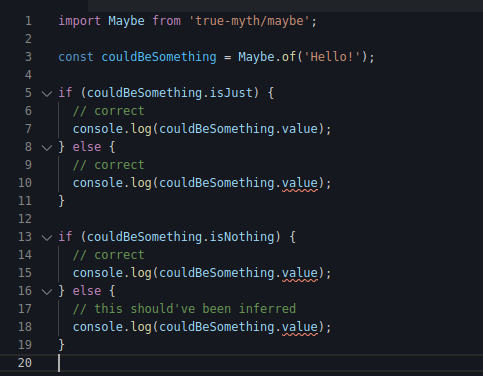Click isNothing in the line 13 condition
Image resolution: width=483 pixels, height=376 pixels.
[x=242, y=237]
